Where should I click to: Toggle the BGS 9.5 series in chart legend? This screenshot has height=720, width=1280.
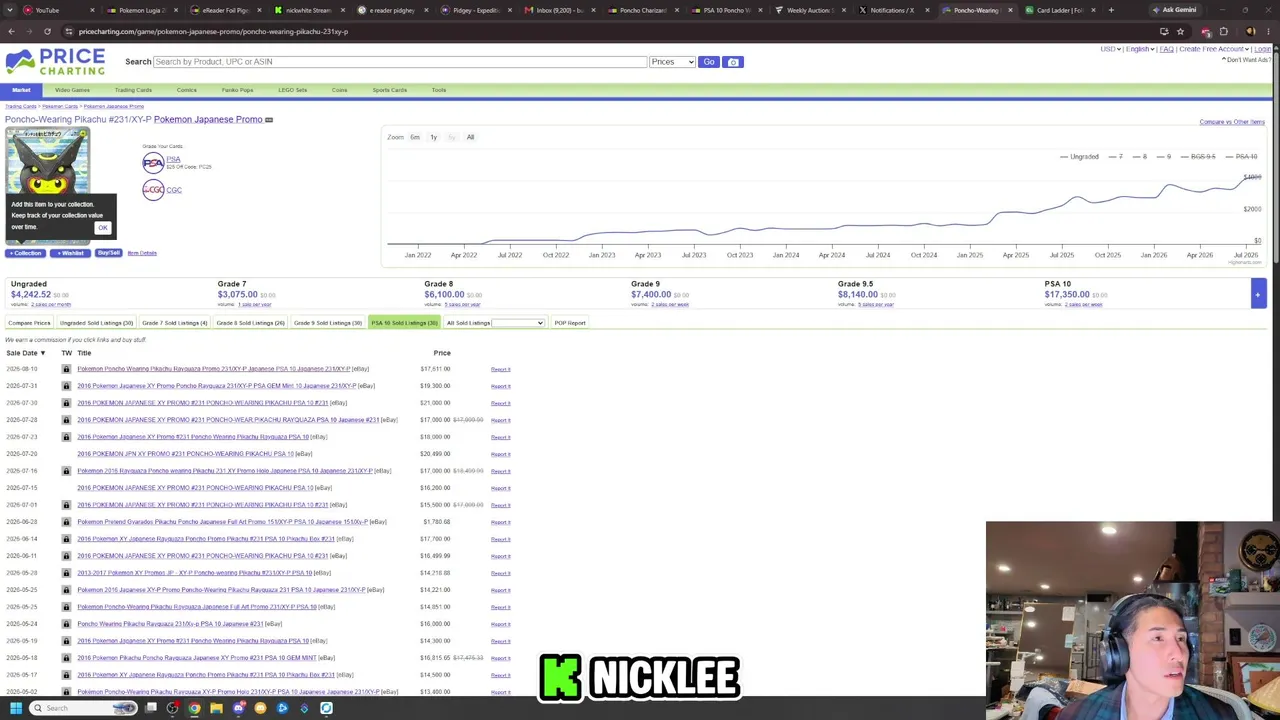tap(1198, 157)
